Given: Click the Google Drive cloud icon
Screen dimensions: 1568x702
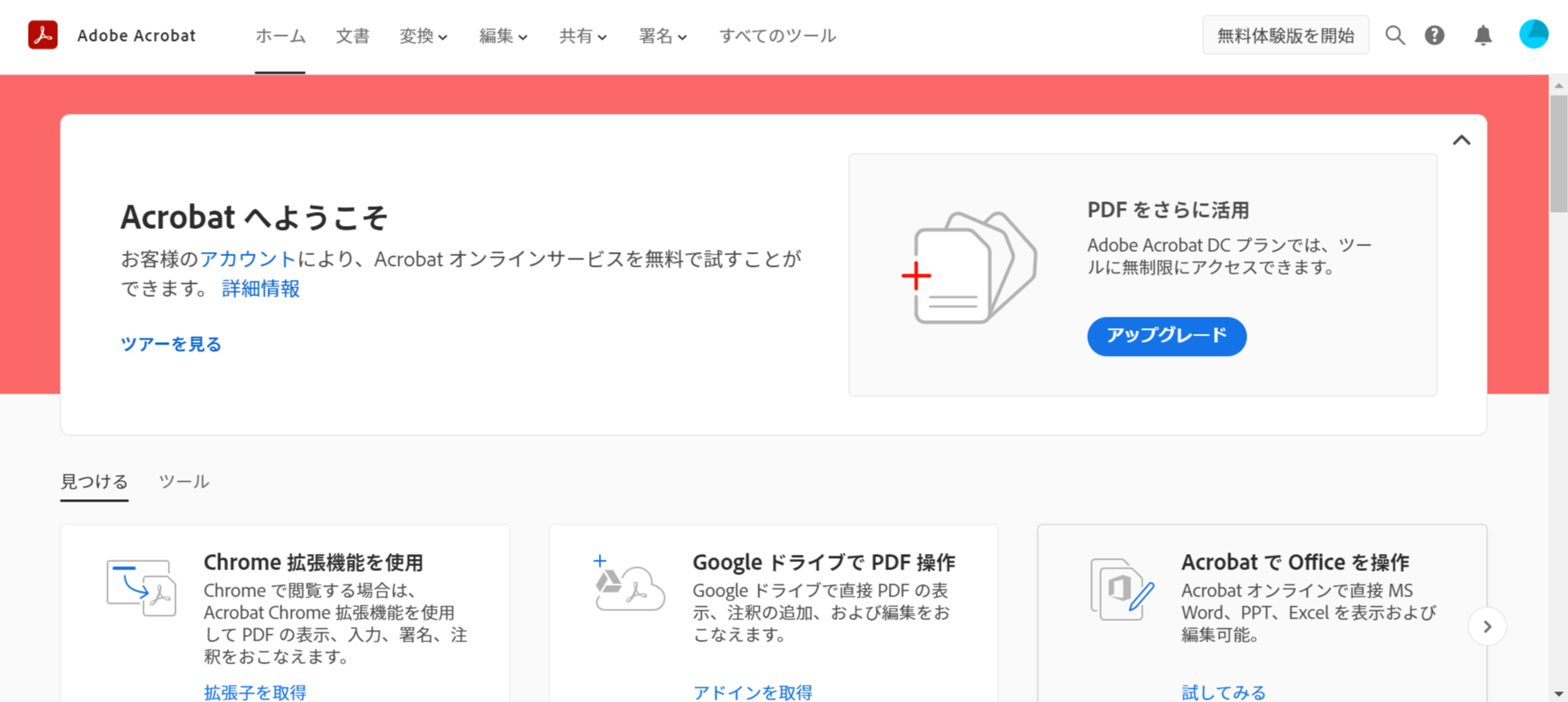Looking at the screenshot, I should (628, 583).
